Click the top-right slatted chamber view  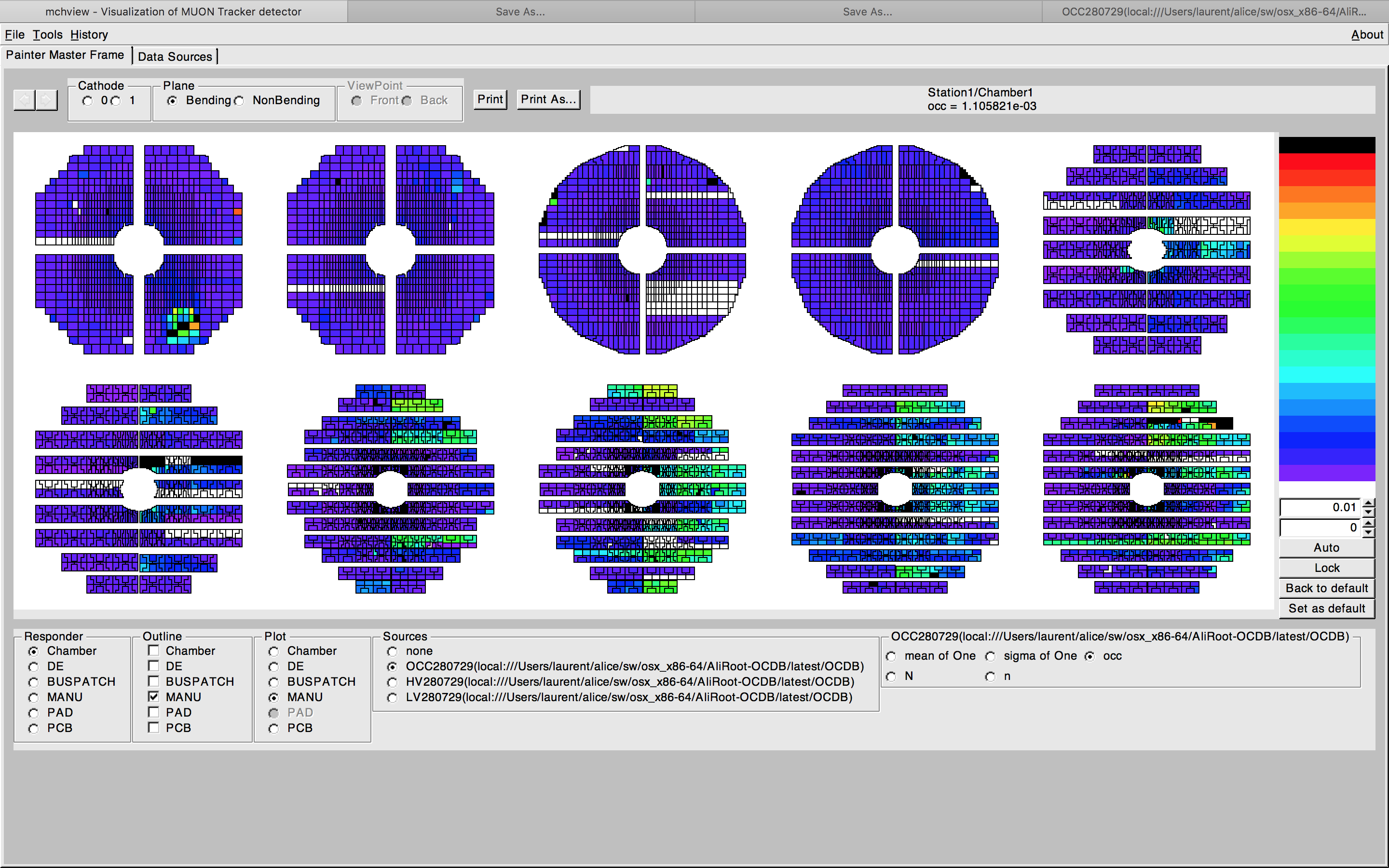coord(1147,249)
